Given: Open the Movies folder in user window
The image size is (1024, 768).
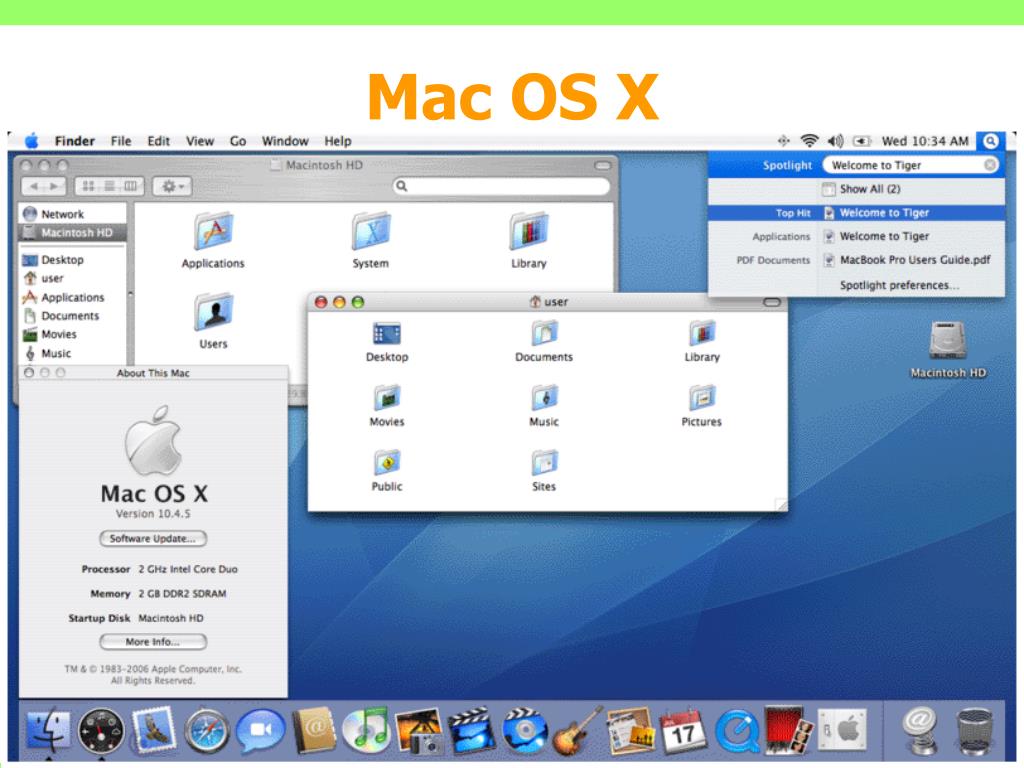Looking at the screenshot, I should click(x=387, y=406).
